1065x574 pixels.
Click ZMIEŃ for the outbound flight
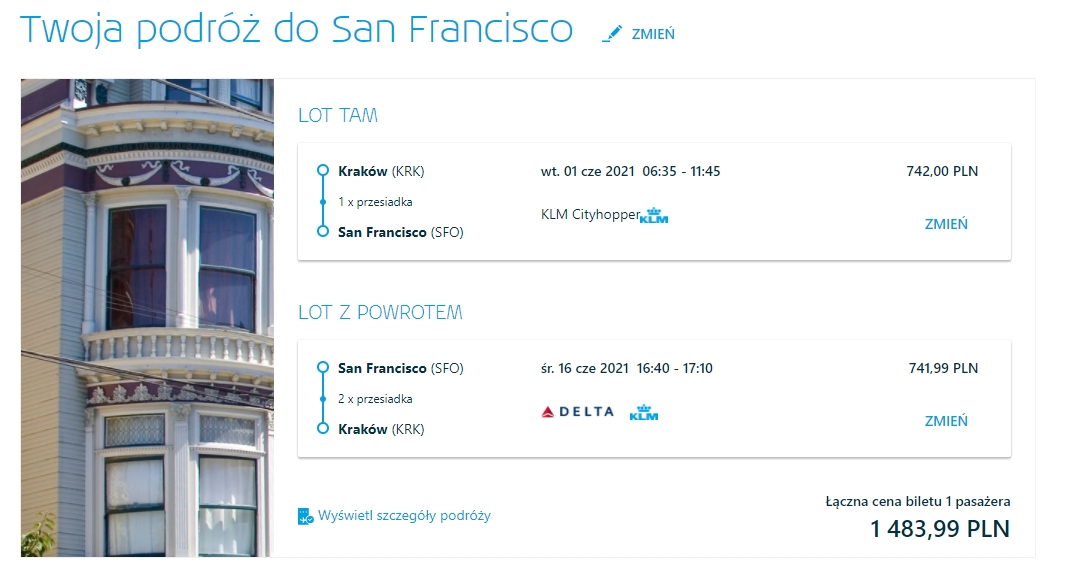pos(945,224)
